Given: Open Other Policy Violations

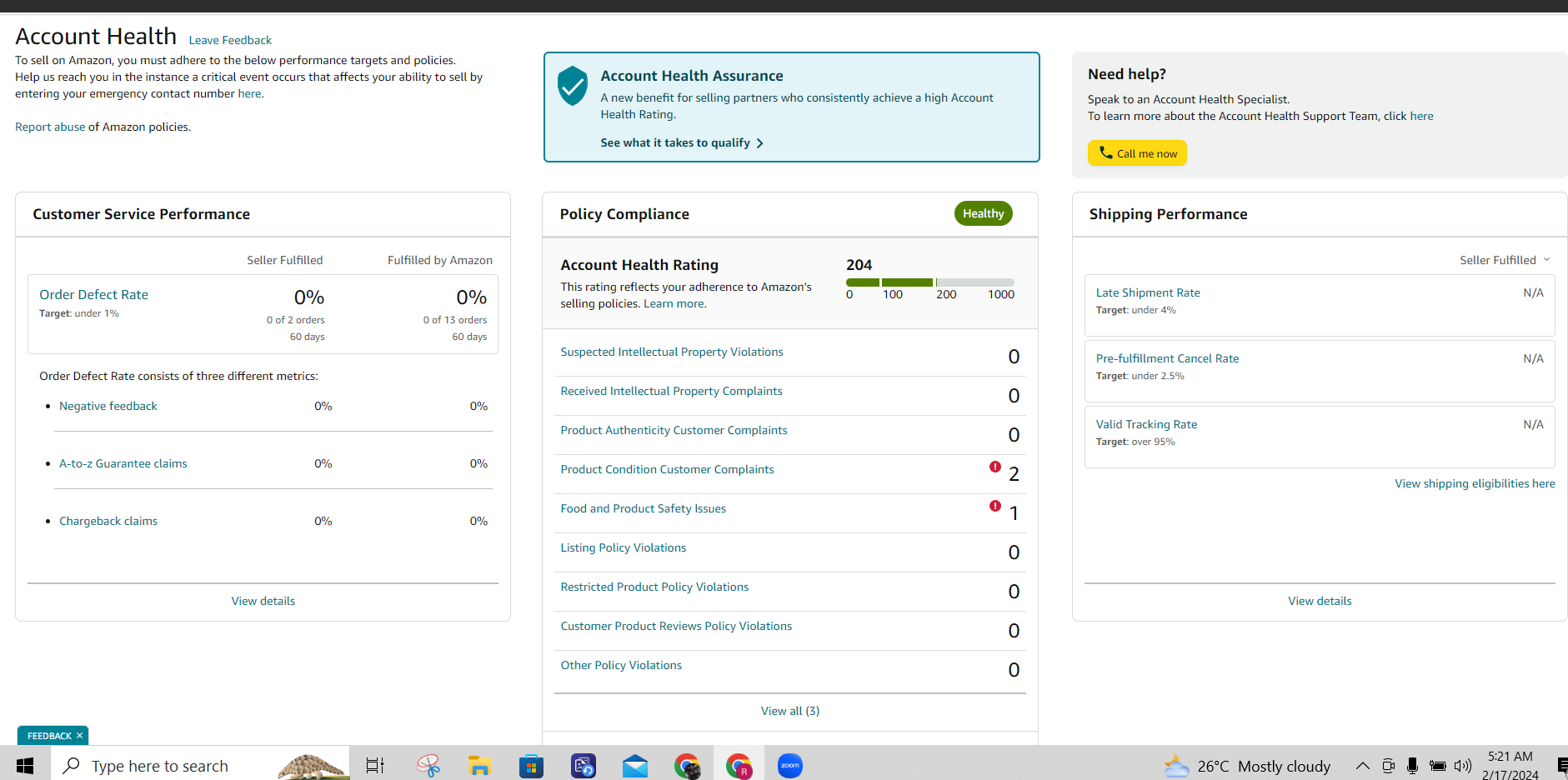Looking at the screenshot, I should pos(621,665).
